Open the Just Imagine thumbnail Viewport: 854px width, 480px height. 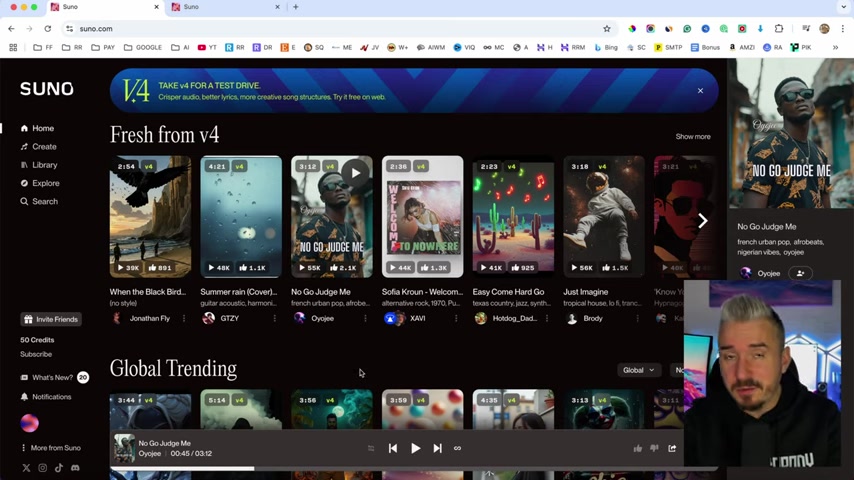click(604, 217)
